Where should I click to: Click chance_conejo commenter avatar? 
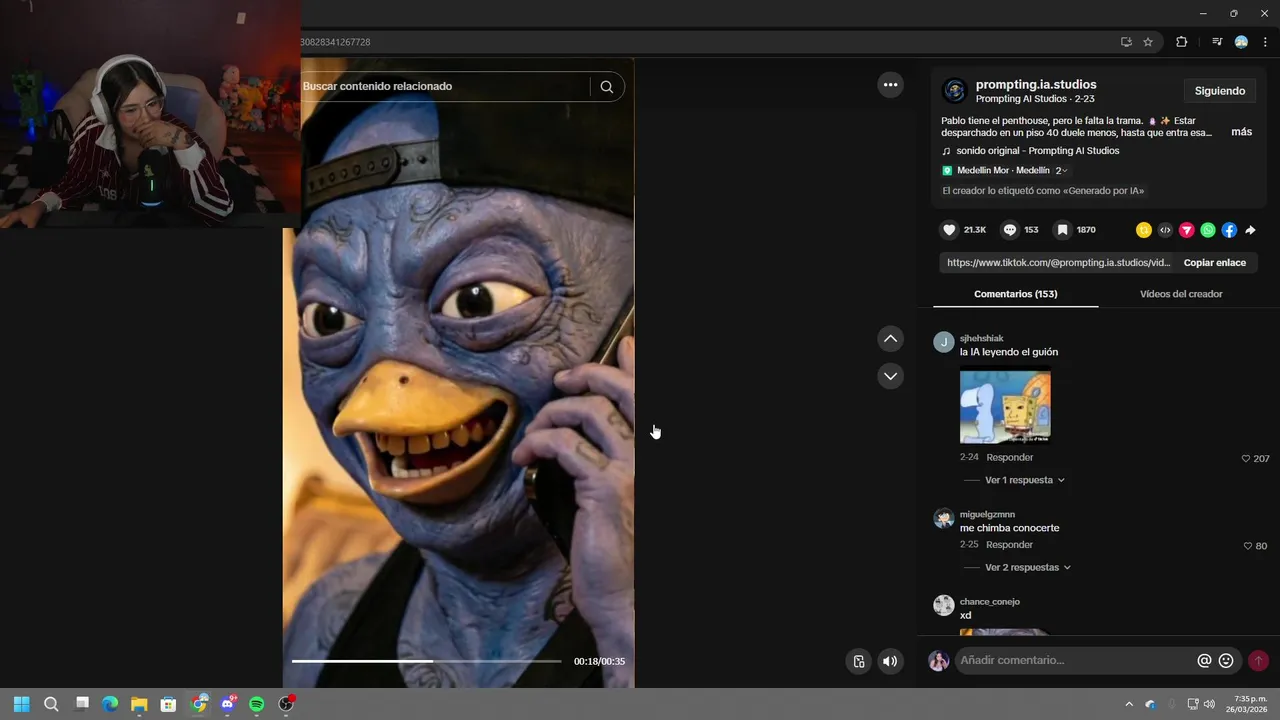coord(944,605)
